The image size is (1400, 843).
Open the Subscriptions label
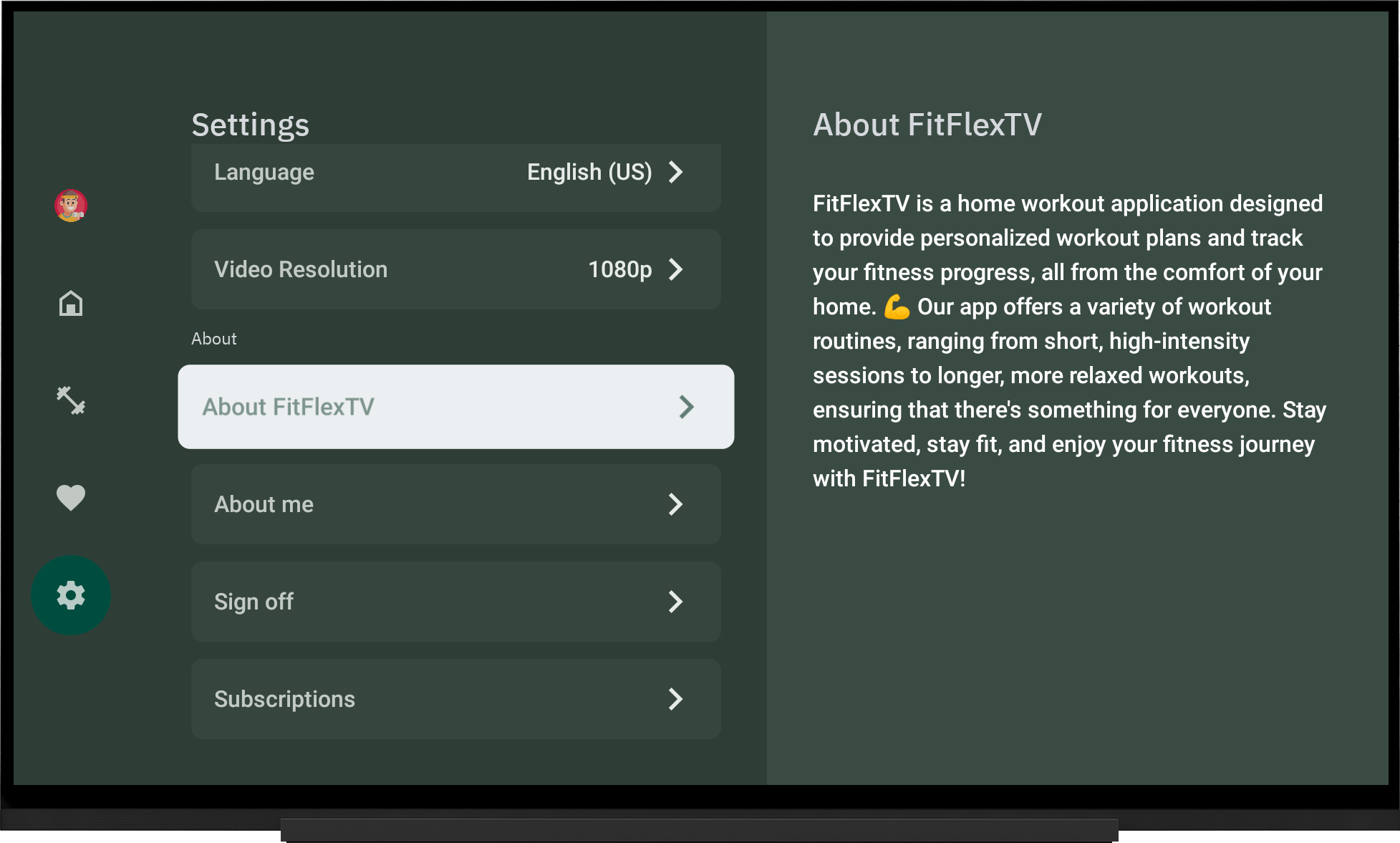284,699
